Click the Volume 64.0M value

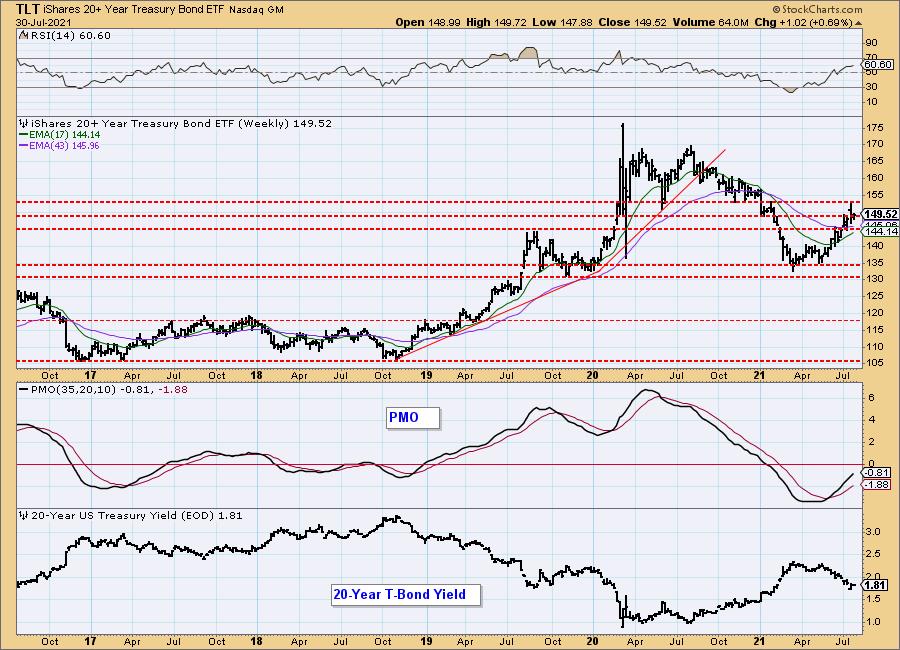coord(709,22)
